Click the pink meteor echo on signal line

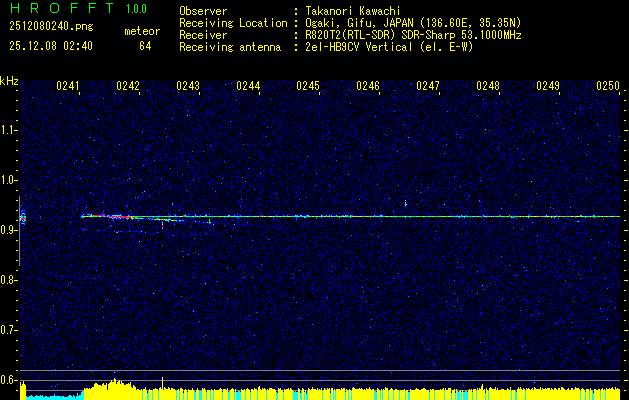[114, 216]
